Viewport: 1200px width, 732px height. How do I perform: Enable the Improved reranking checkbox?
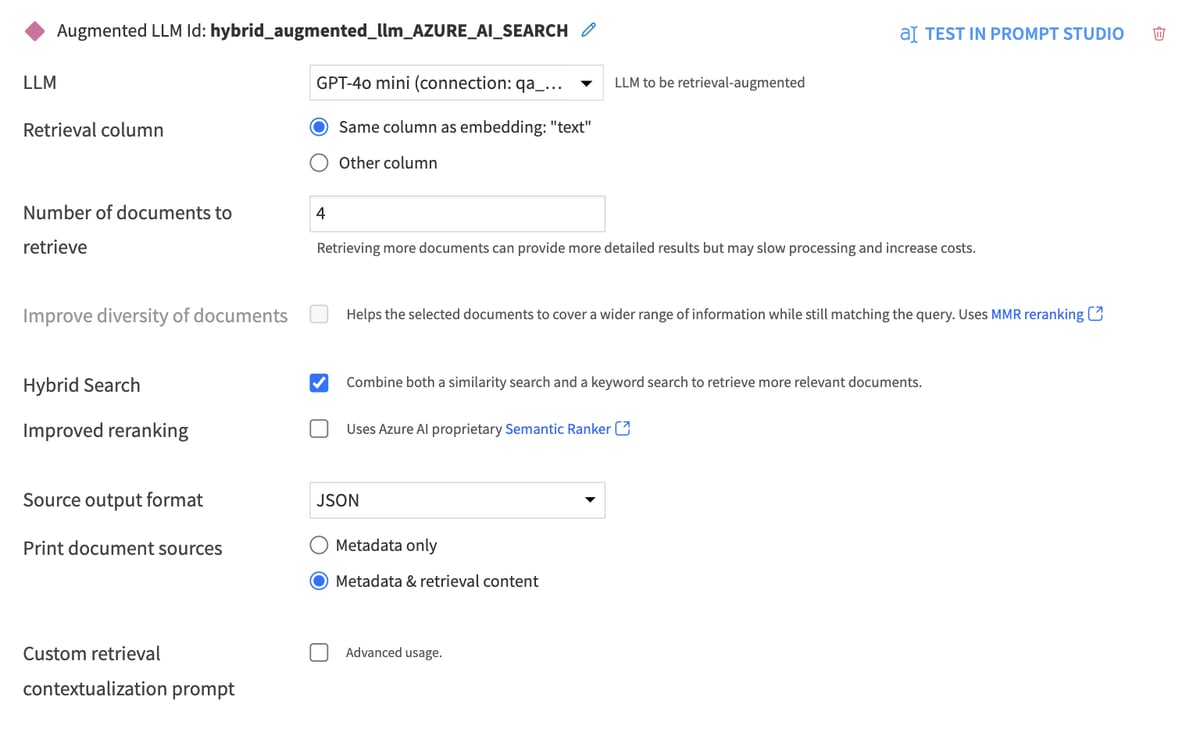click(x=319, y=429)
